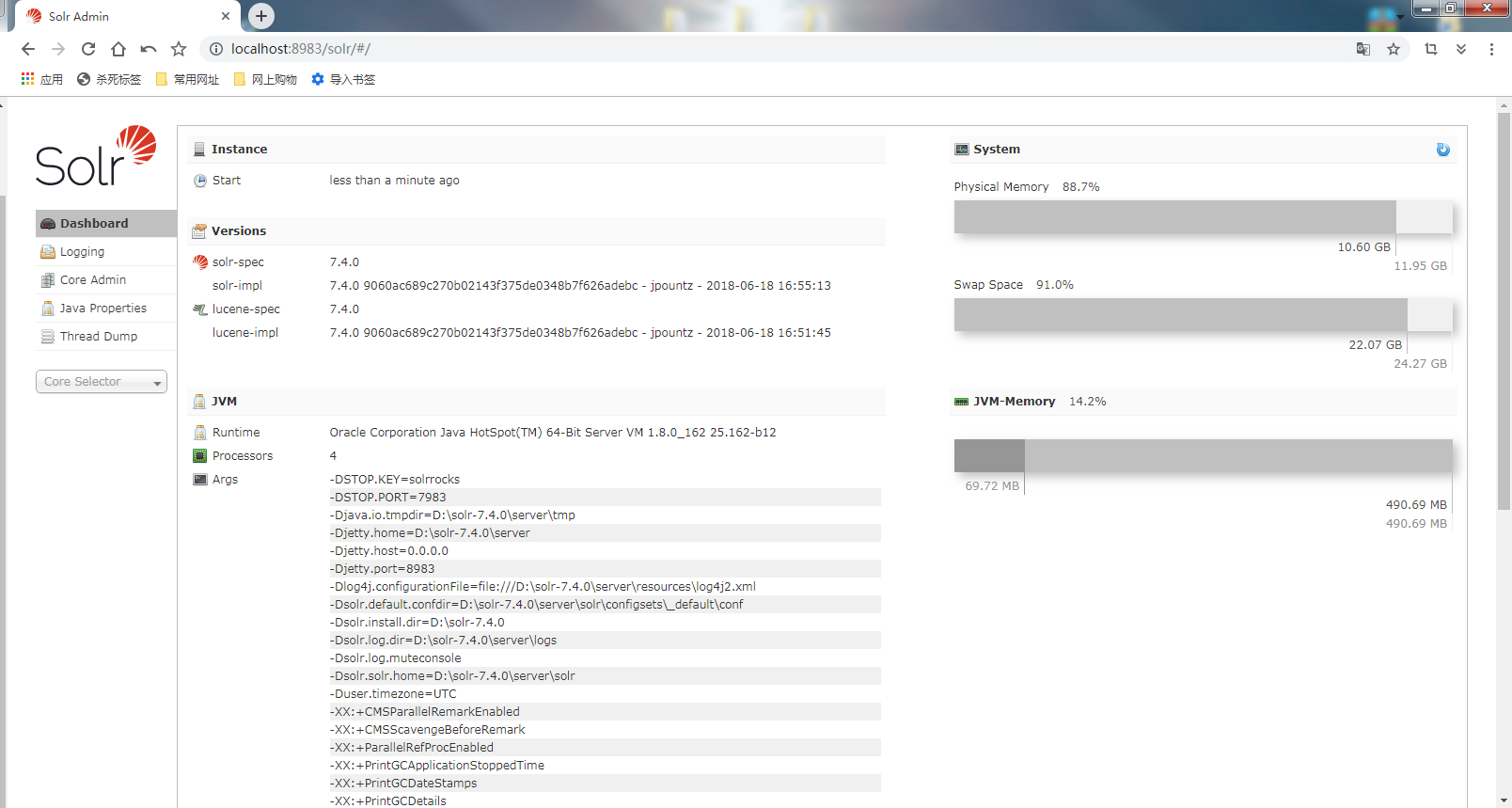The height and width of the screenshot is (808, 1512).
Task: Select the Solr Admin tab
Action: 127,16
